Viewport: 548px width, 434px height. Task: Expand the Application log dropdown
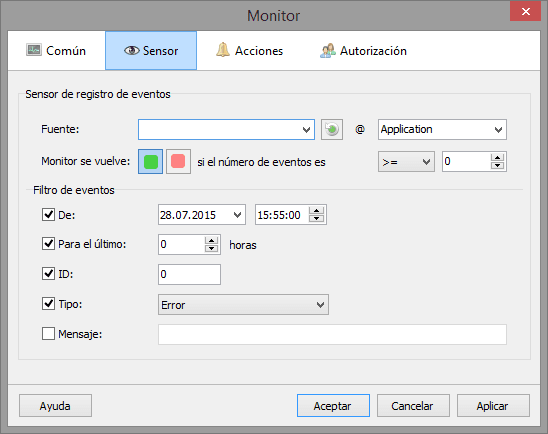pos(442,130)
